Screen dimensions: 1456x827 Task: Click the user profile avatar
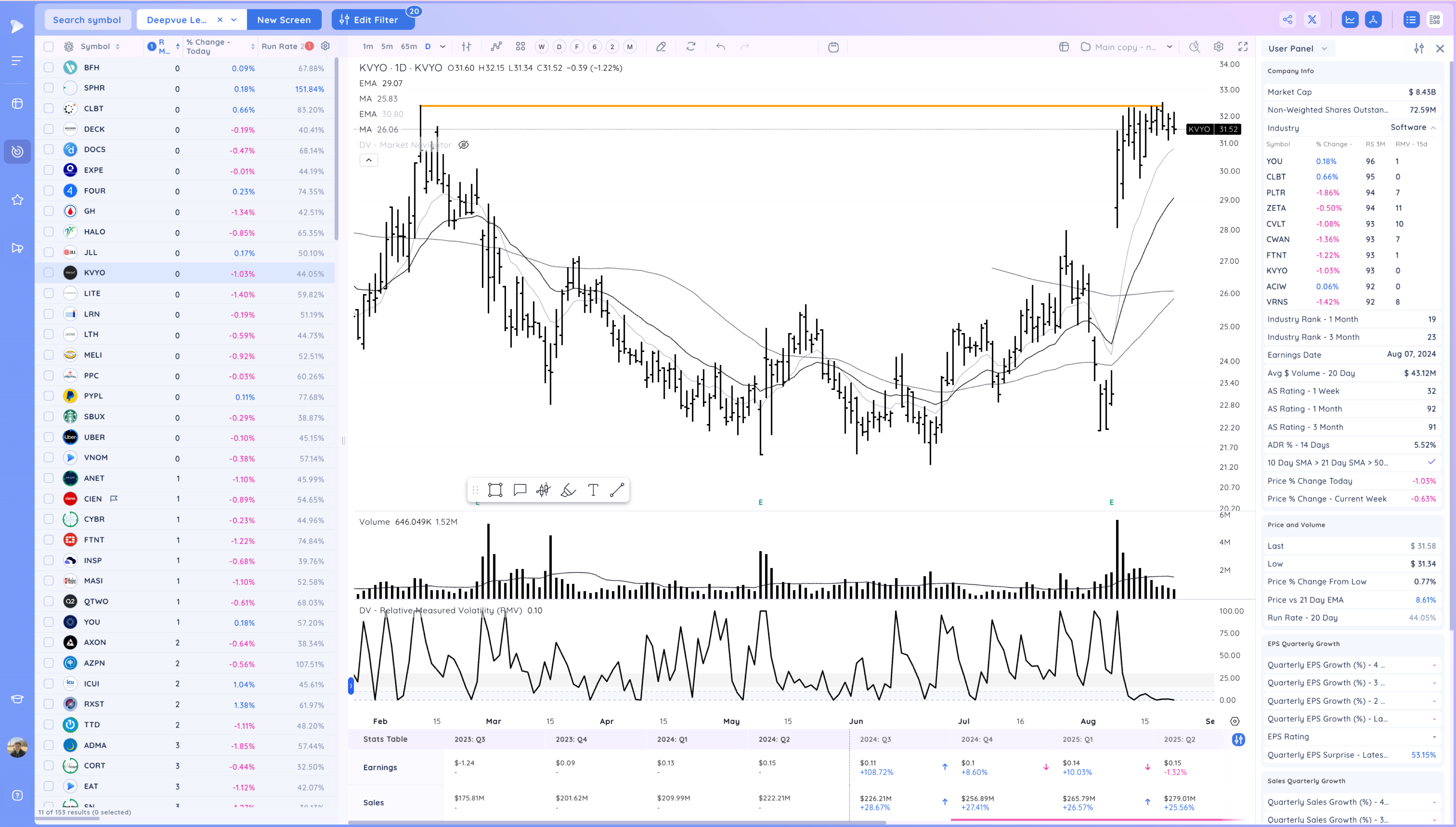point(17,747)
